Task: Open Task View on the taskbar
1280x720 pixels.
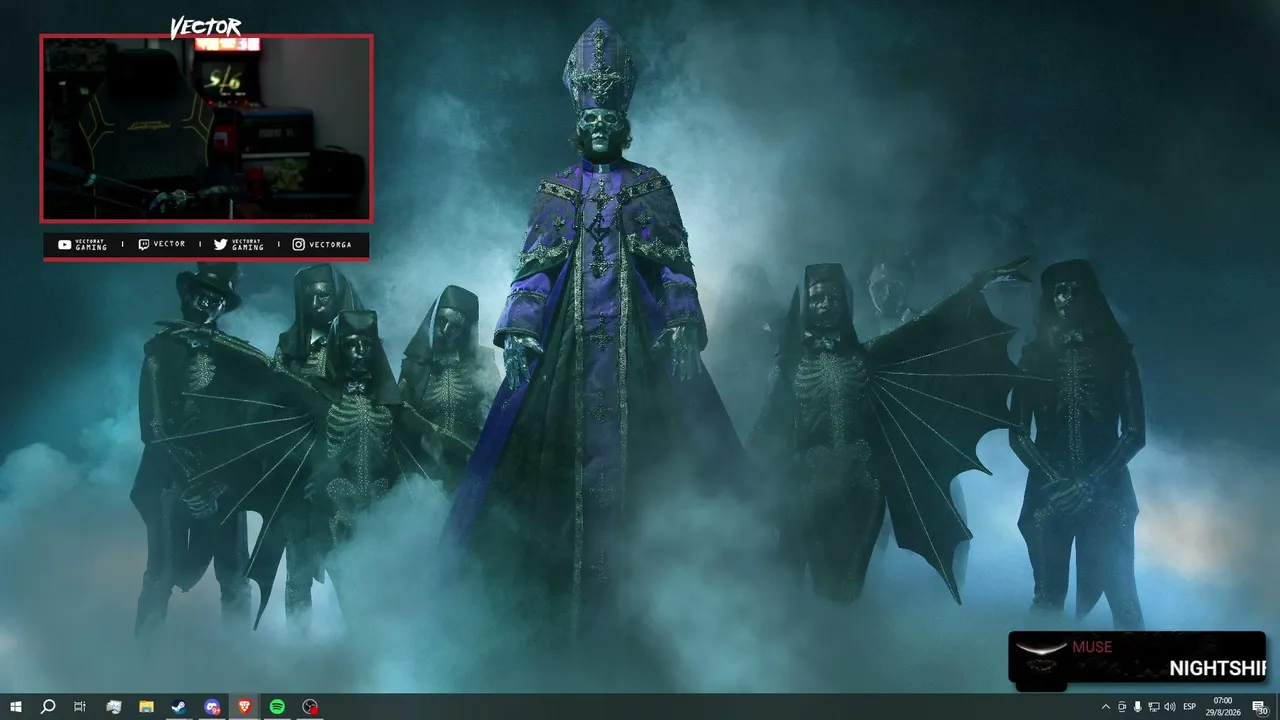Action: pyautogui.click(x=80, y=707)
